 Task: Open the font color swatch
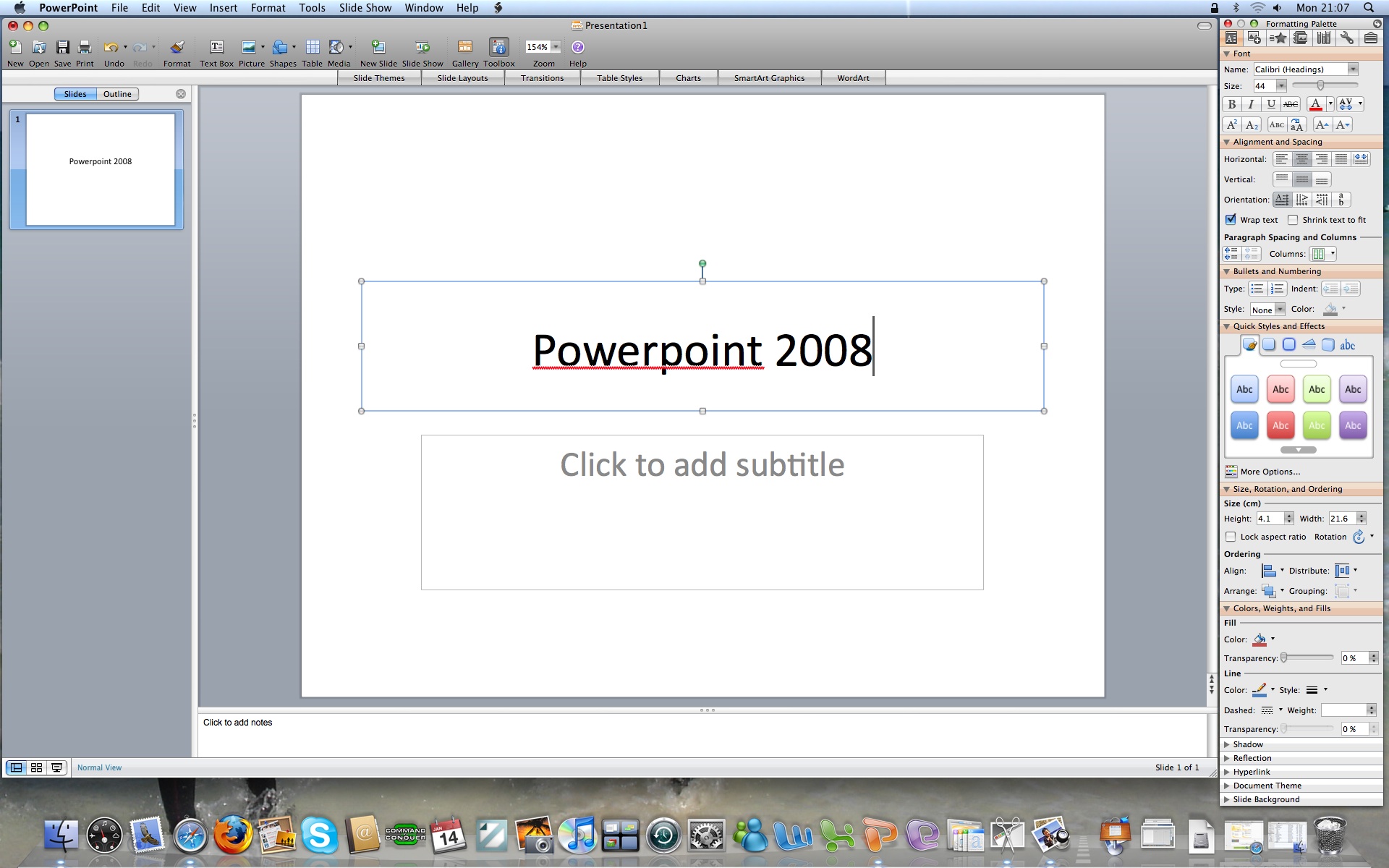(1316, 104)
